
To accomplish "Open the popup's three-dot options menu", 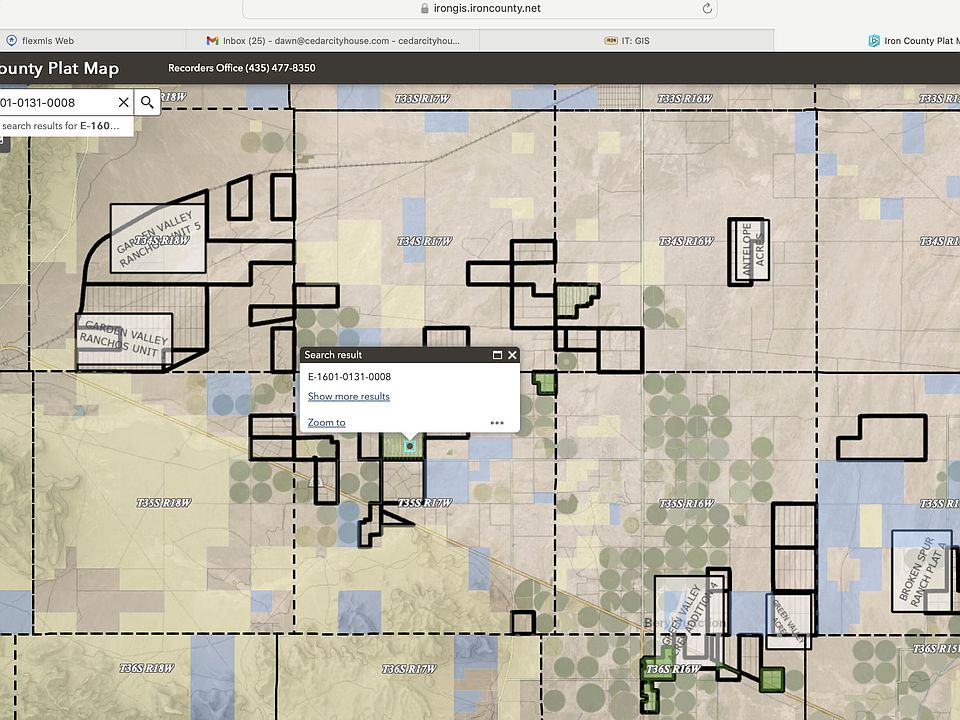I will pyautogui.click(x=497, y=422).
